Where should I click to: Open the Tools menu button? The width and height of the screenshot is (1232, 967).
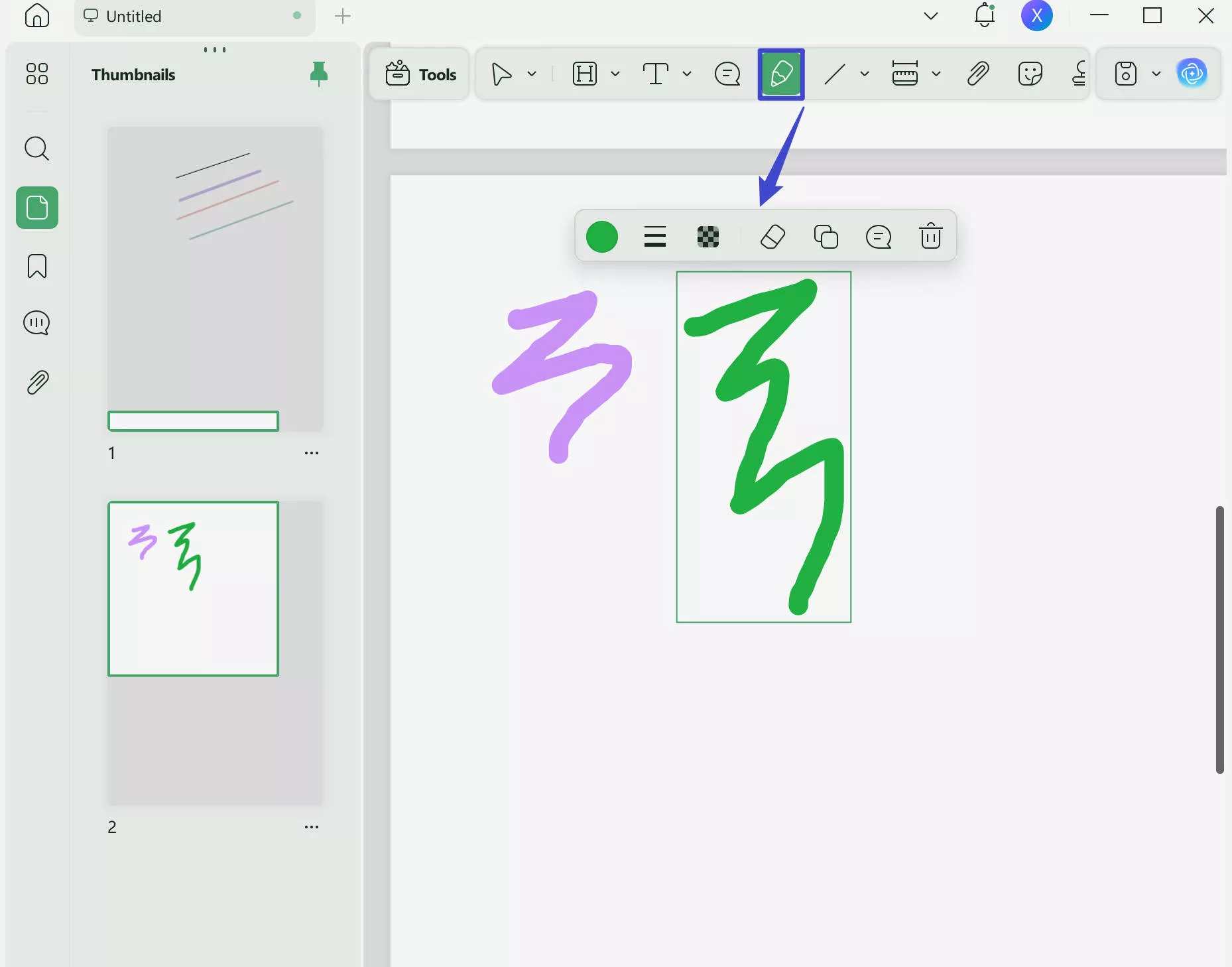coord(418,74)
